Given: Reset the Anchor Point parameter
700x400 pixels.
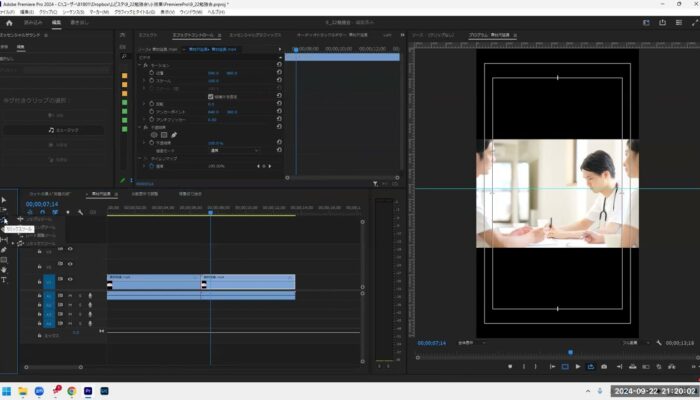Looking at the screenshot, I should pyautogui.click(x=279, y=111).
